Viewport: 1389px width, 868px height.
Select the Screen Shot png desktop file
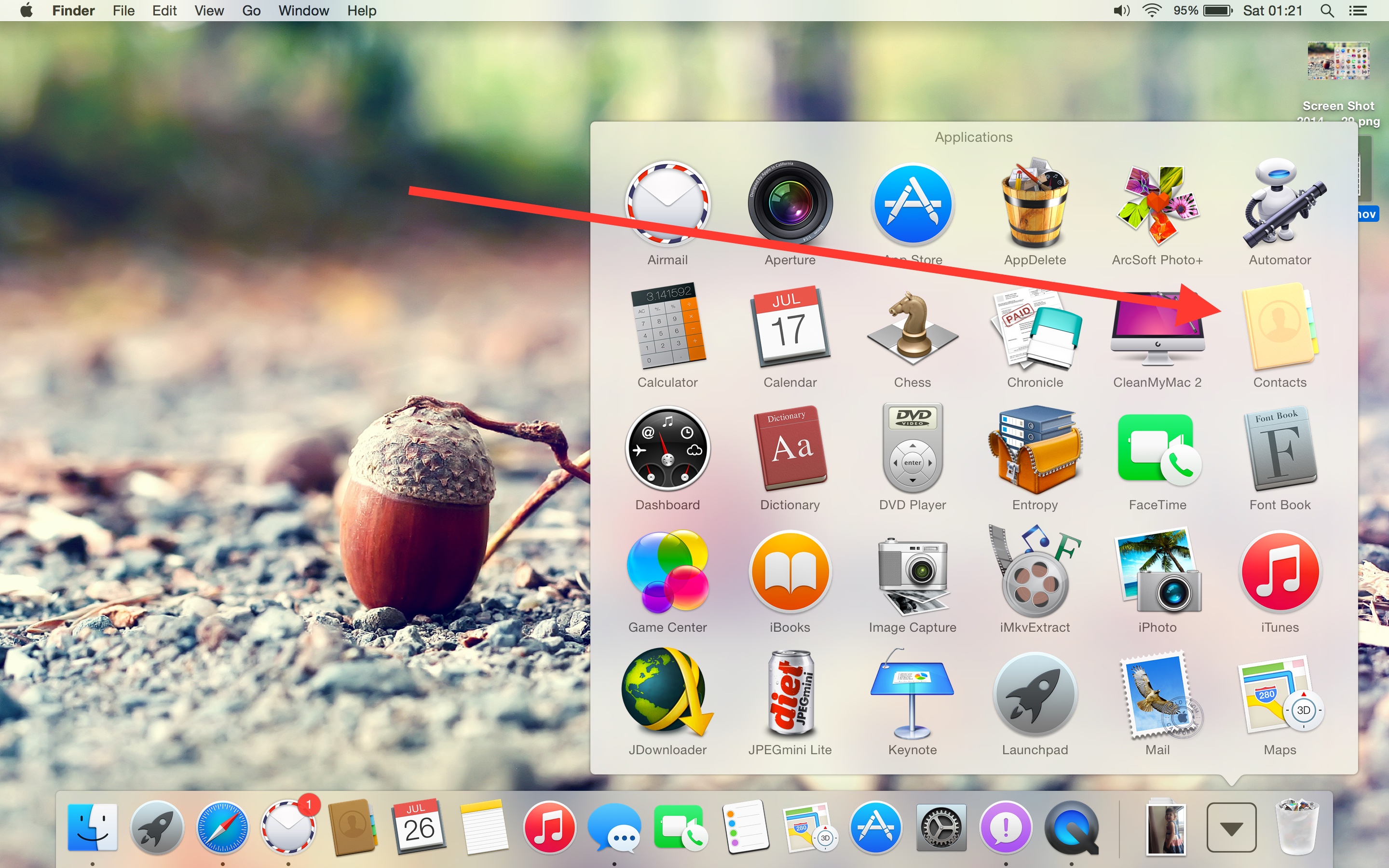(1338, 60)
